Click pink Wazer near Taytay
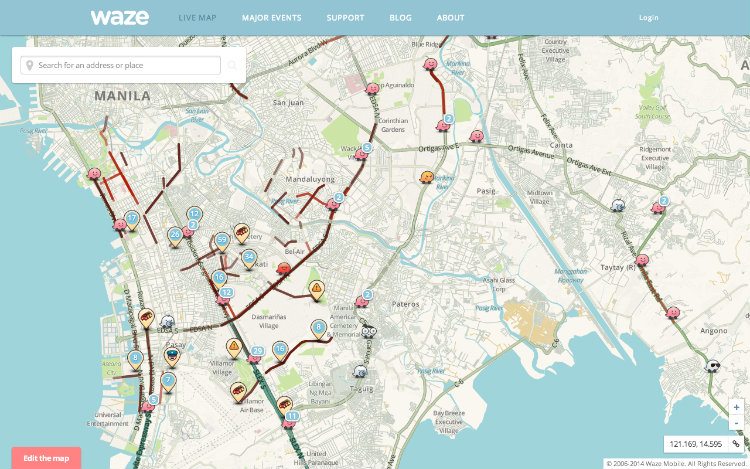This screenshot has height=469, width=750. pos(642,260)
